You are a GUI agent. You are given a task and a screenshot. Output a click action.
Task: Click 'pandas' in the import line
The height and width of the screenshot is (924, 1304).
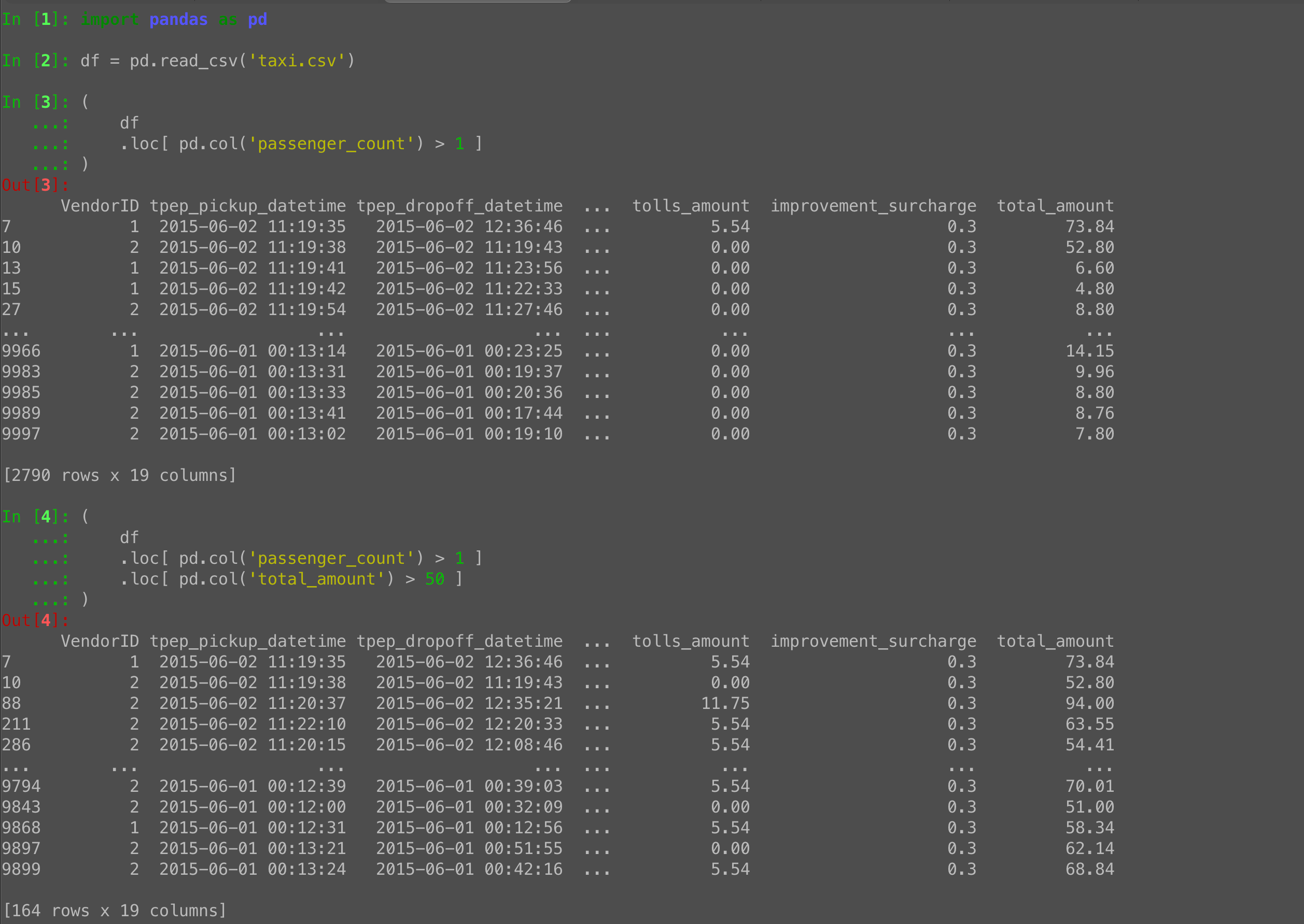click(179, 19)
